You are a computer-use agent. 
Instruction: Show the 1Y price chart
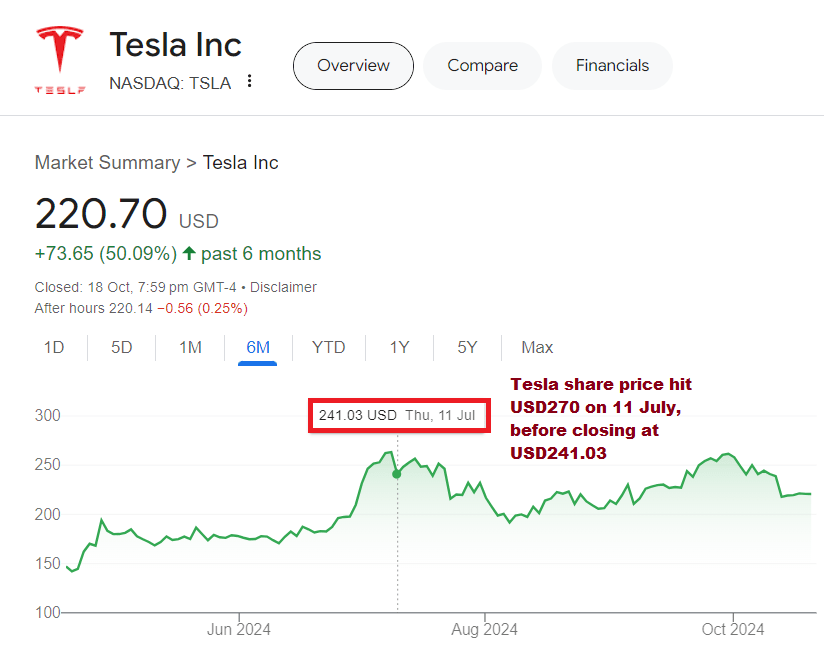[399, 348]
